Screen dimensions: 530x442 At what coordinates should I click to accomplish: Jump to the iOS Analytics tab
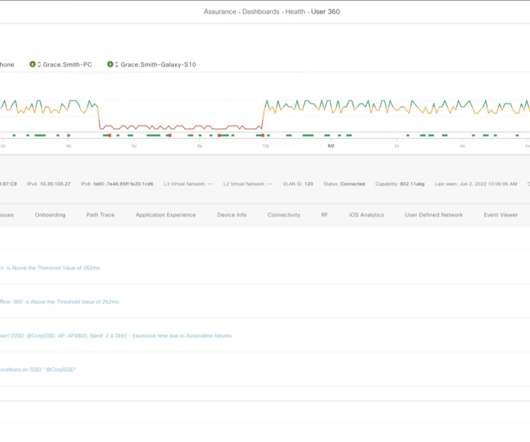(x=366, y=215)
